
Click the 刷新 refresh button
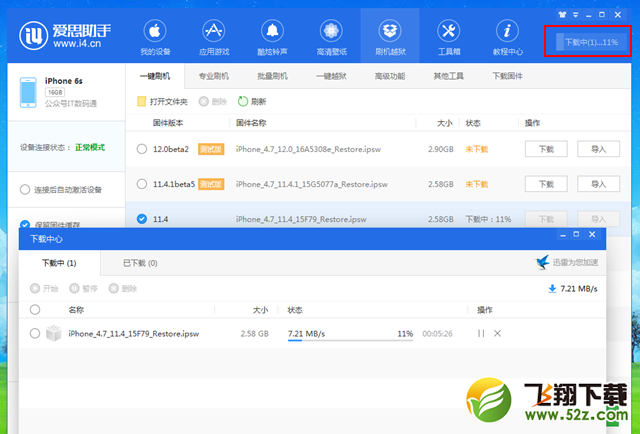(x=252, y=102)
